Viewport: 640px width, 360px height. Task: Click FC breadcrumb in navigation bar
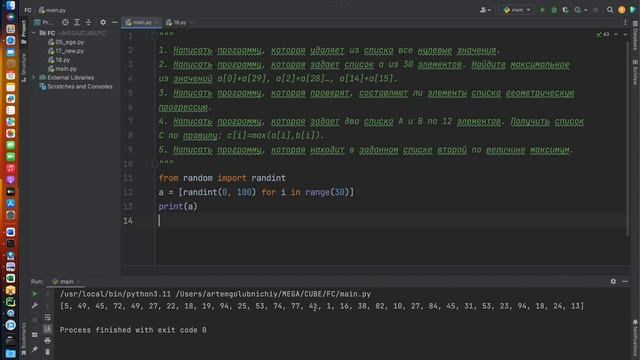[x=28, y=10]
